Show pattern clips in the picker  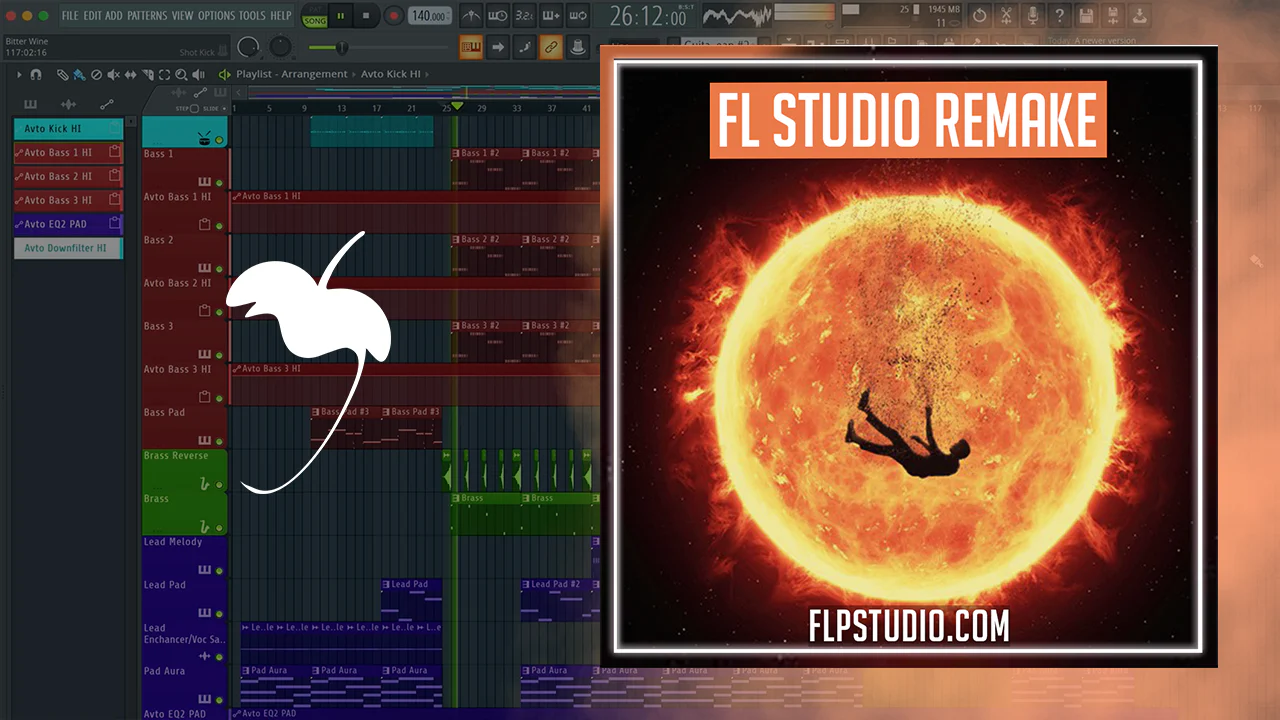(31, 104)
